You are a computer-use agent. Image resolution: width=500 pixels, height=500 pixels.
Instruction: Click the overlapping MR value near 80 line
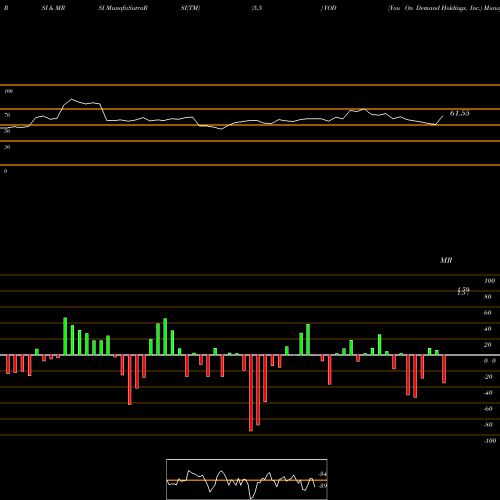tap(463, 291)
